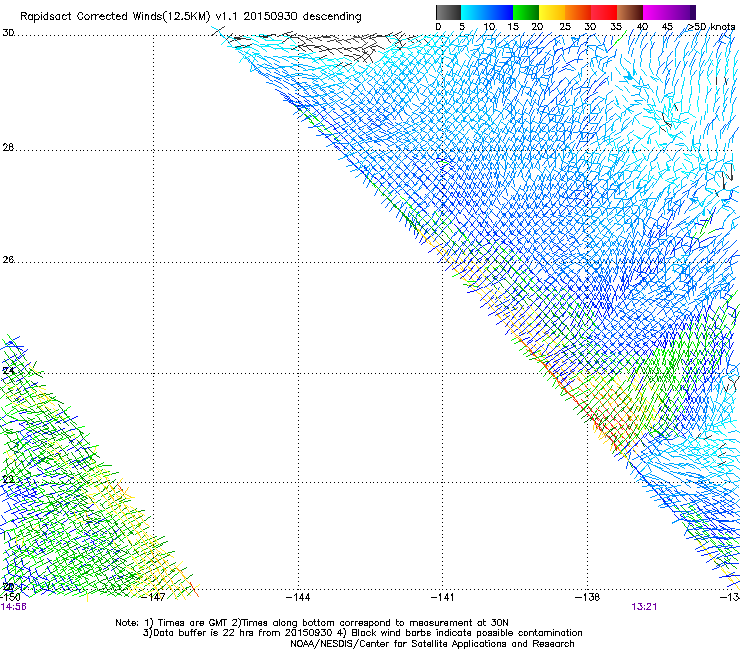Click the longitude '-147' axis label
The height and width of the screenshot is (650, 740).
tap(154, 597)
